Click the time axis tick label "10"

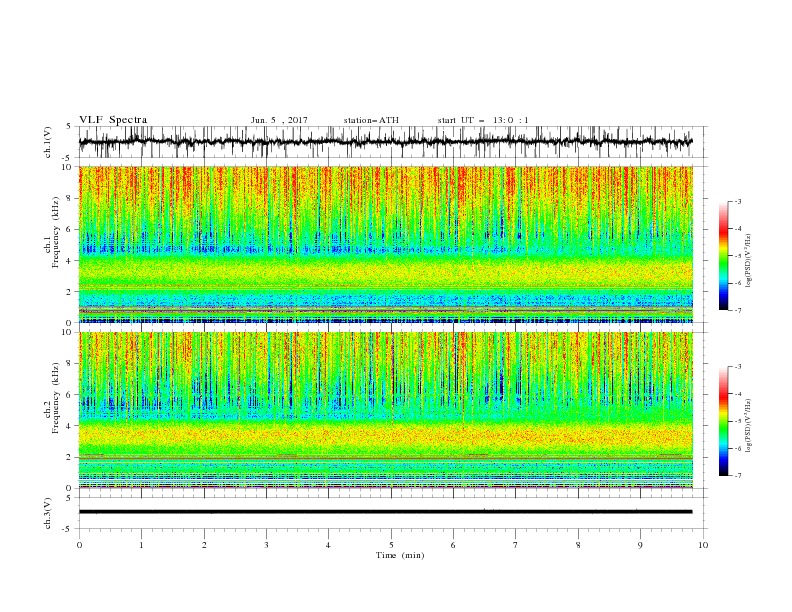point(703,545)
